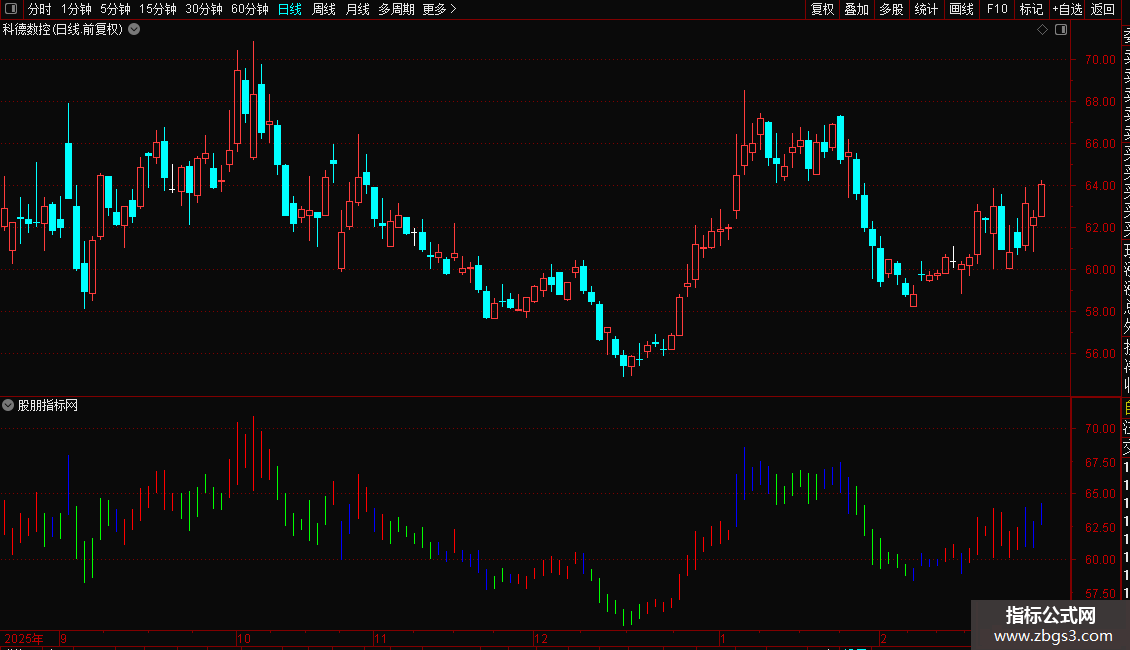Expand the 股朋指标网 indicator dropdown arrow
The image size is (1130, 650).
[8, 405]
